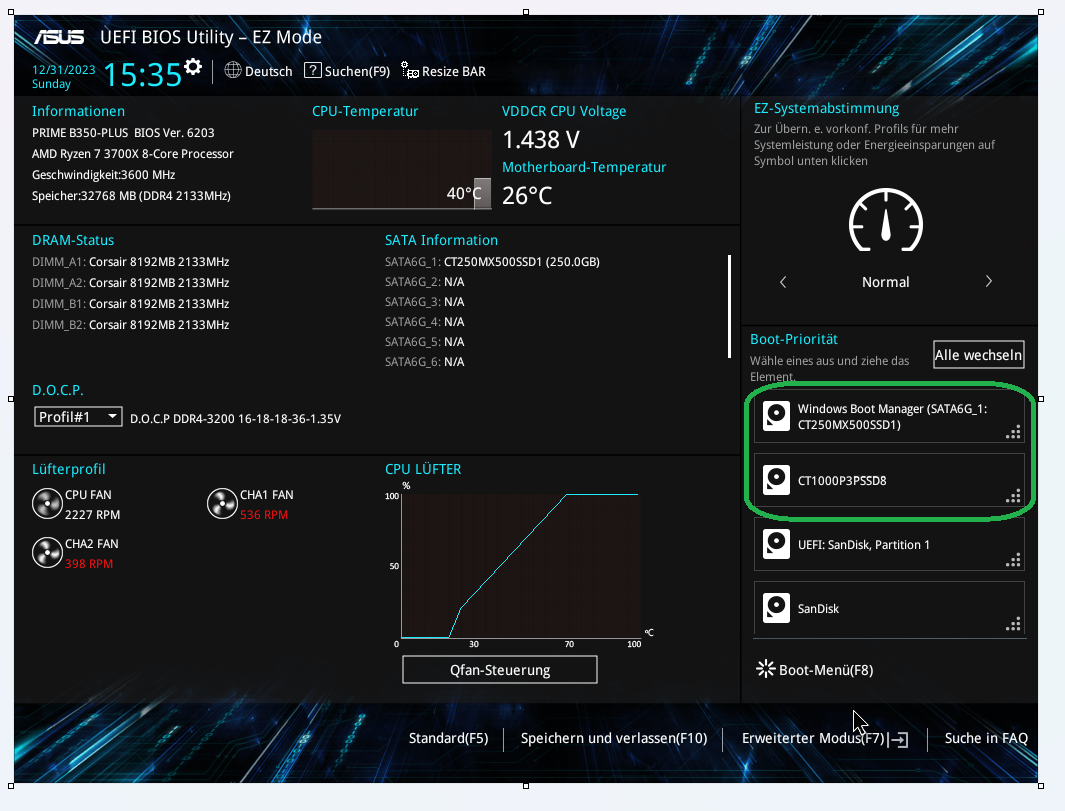Click DIMM_A2 Corsair 8192MB entry
The image size is (1065, 811).
pyautogui.click(x=130, y=283)
